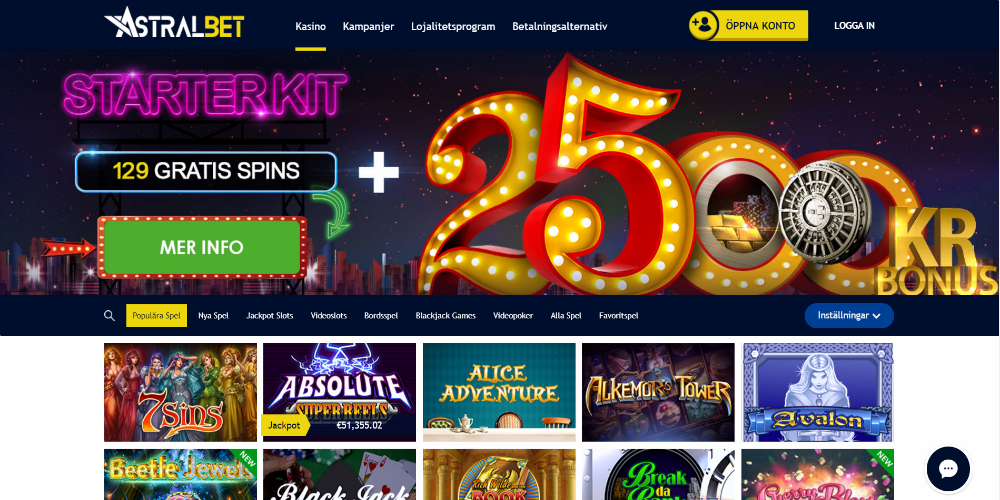1000x500 pixels.
Task: Click the LOGGA IN link
Action: (x=854, y=26)
